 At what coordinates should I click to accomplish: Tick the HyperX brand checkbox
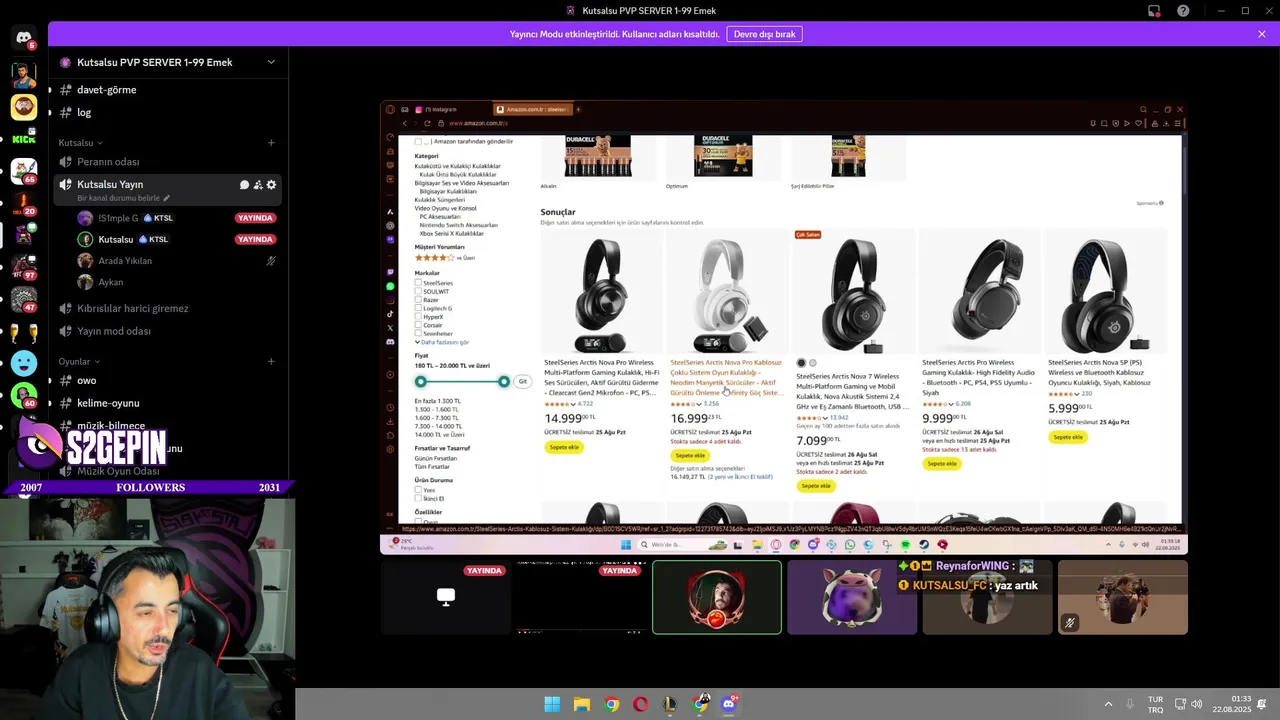[x=418, y=317]
